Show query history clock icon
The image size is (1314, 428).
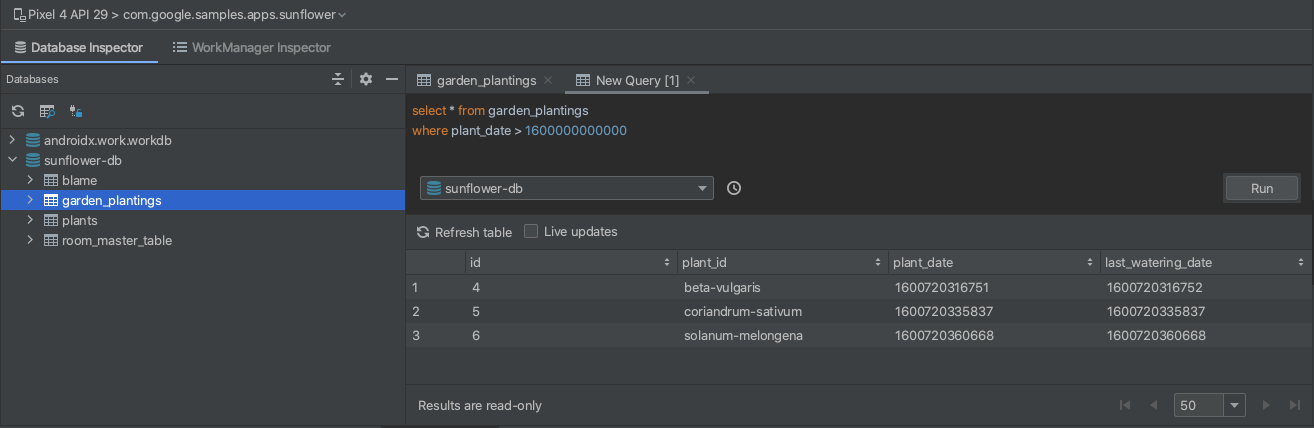point(734,188)
